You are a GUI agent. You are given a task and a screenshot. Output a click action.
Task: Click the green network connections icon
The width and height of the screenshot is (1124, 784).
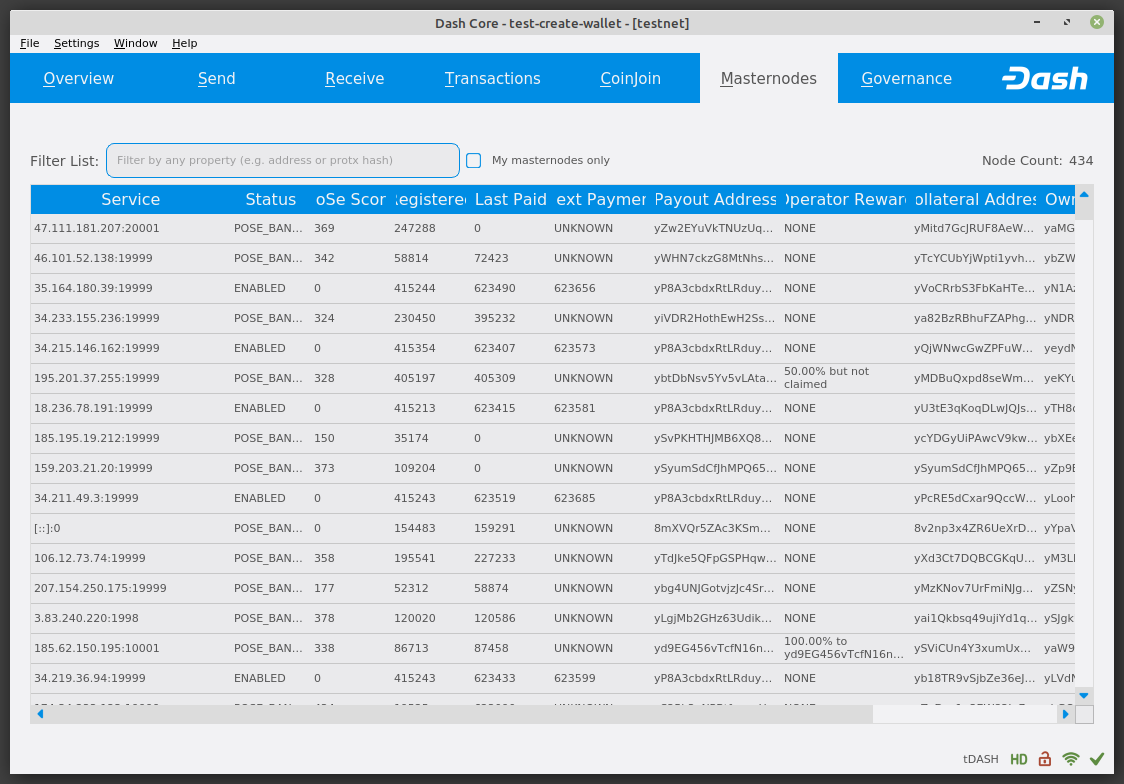(x=1071, y=759)
